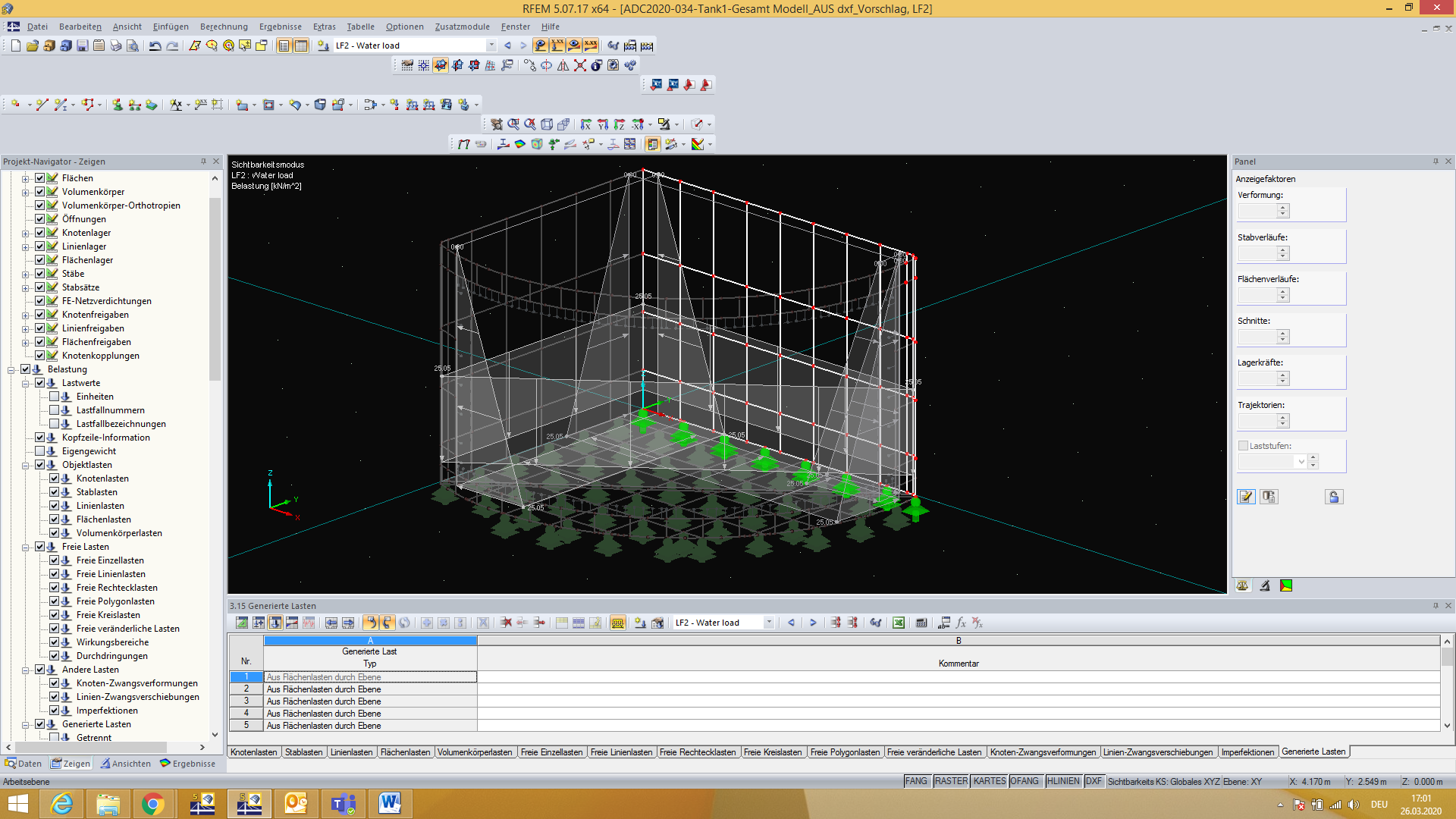
Task: Click the edit display factors icon in Panel
Action: click(x=1246, y=497)
